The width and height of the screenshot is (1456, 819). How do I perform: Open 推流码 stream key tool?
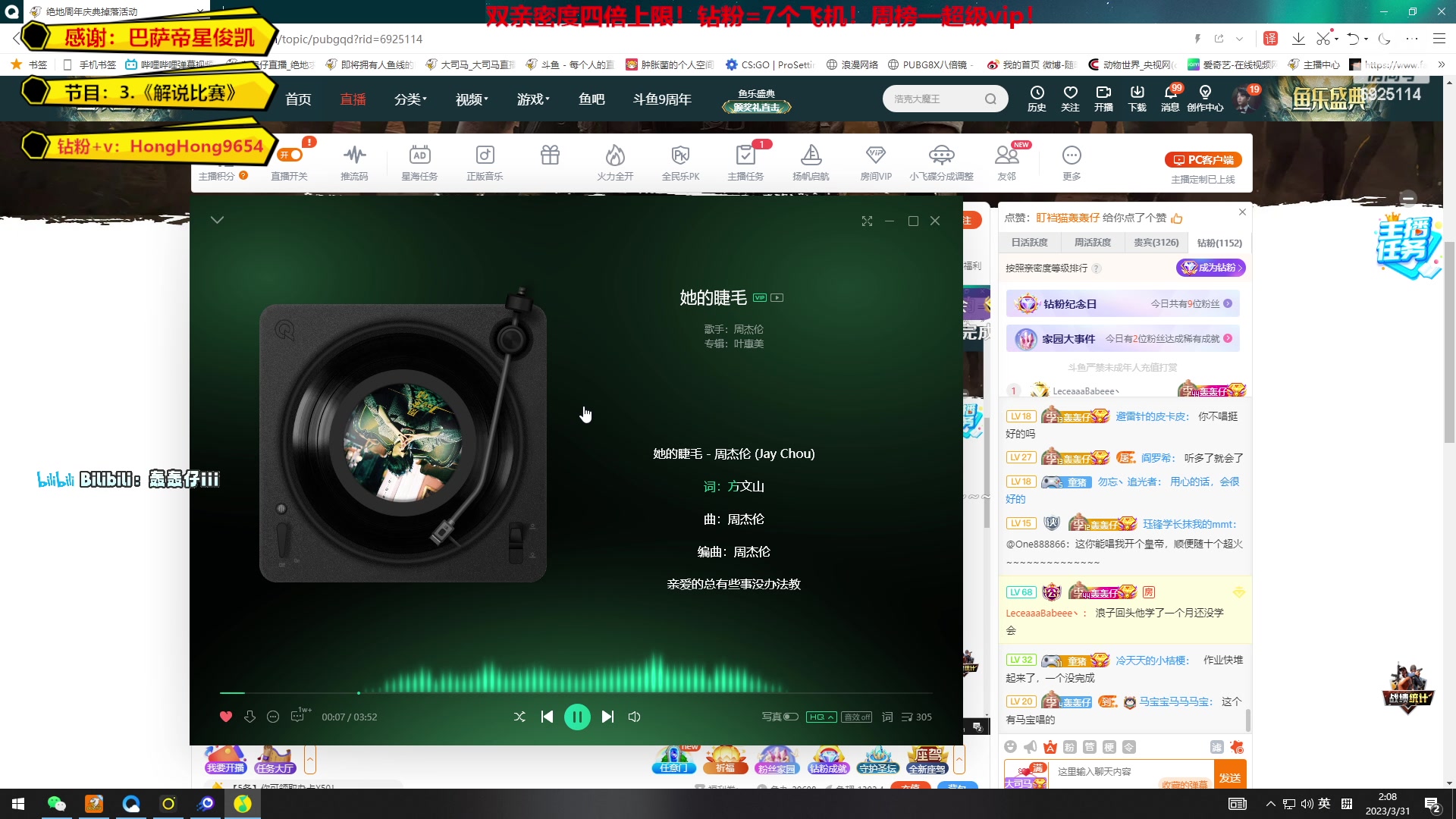354,162
